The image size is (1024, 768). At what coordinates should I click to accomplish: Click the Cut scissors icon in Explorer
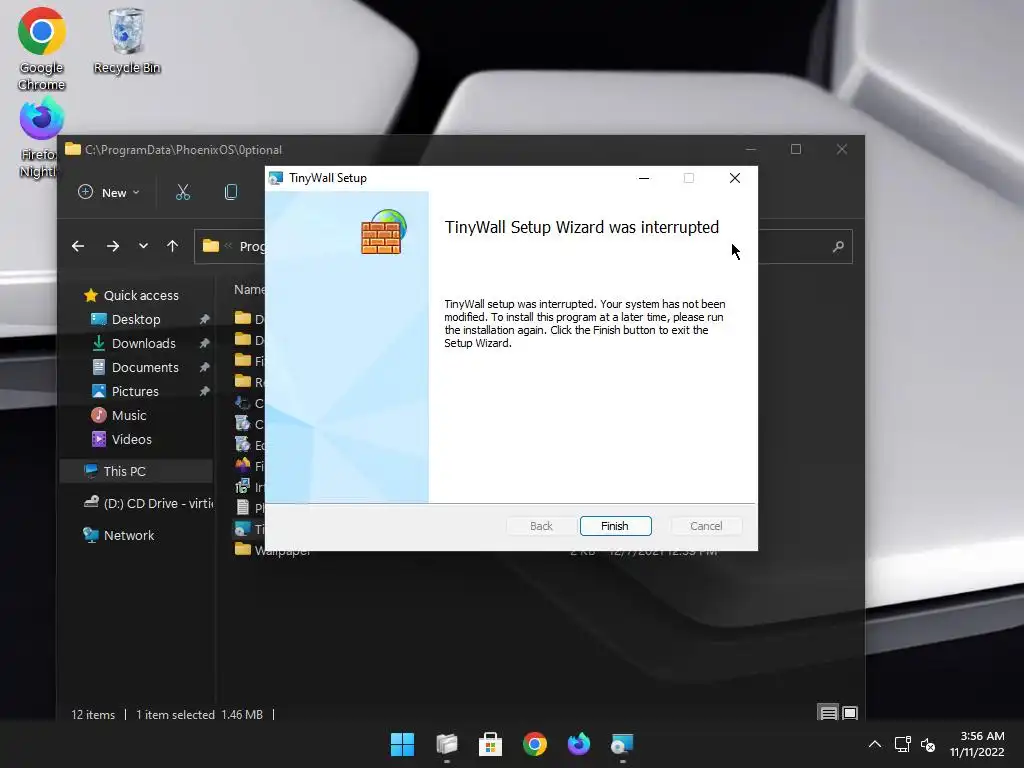coord(183,192)
